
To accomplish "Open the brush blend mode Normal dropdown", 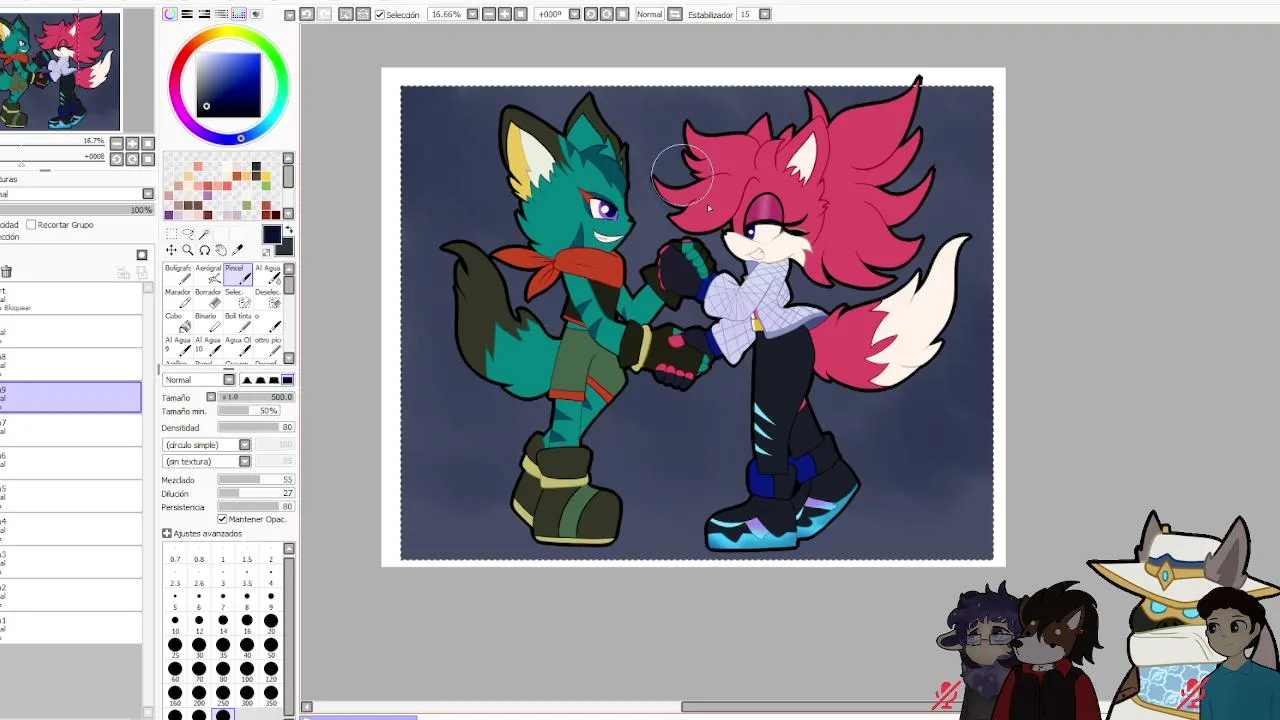I will click(x=229, y=380).
